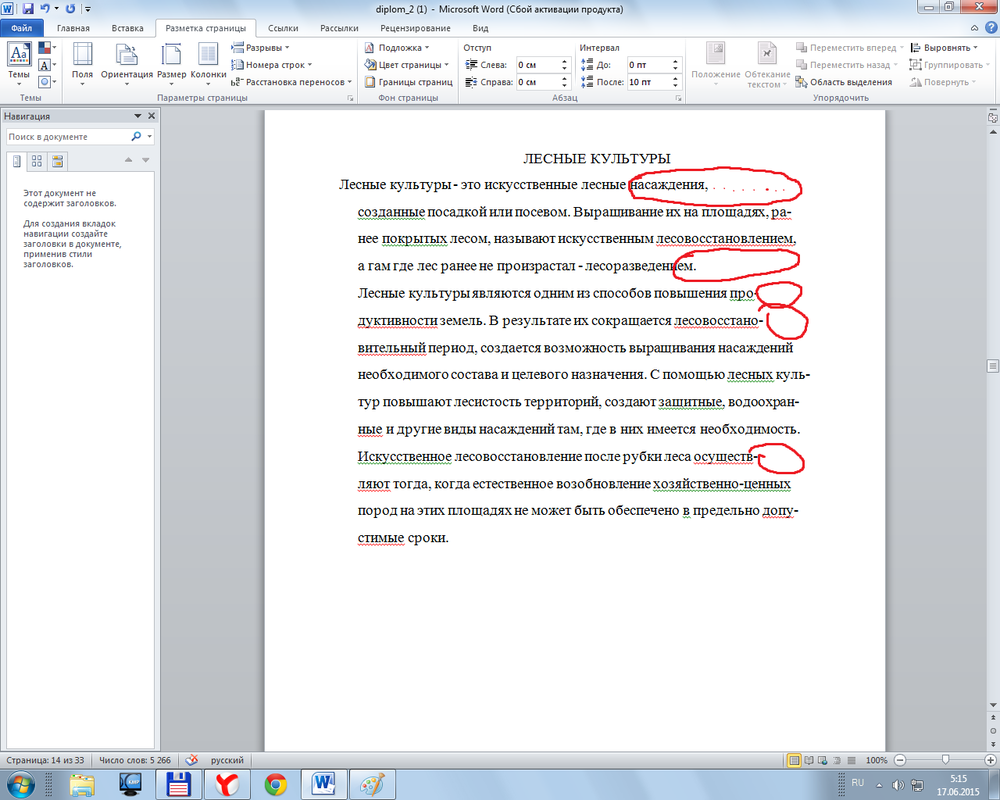The width and height of the screenshot is (1000, 800).
Task: Click the Поиск в документе search field
Action: coord(68,136)
